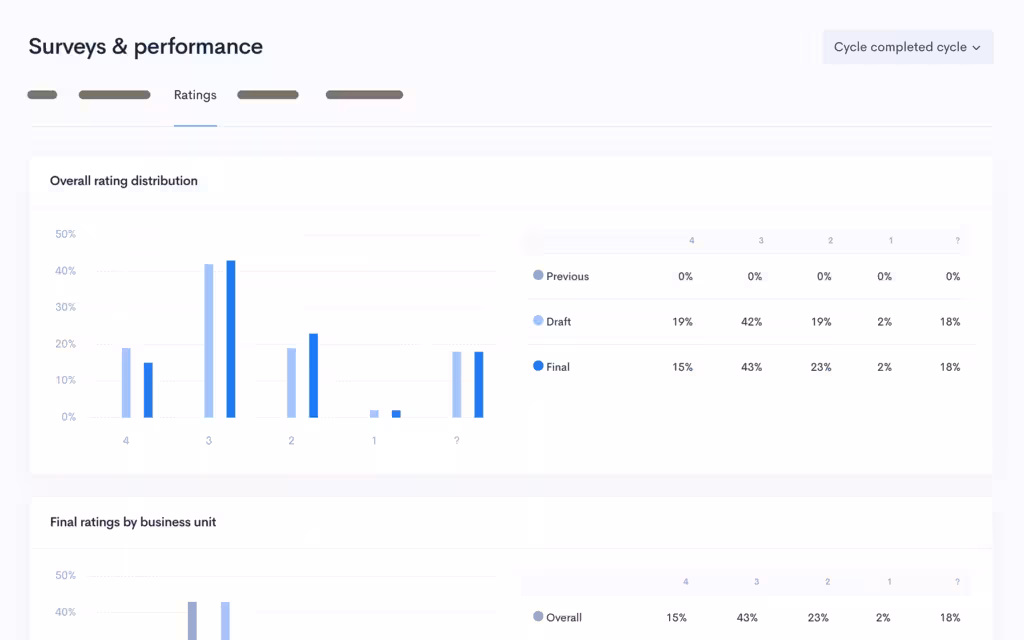Click the Final legend dot
Screen dimensions: 1024x640
538,366
